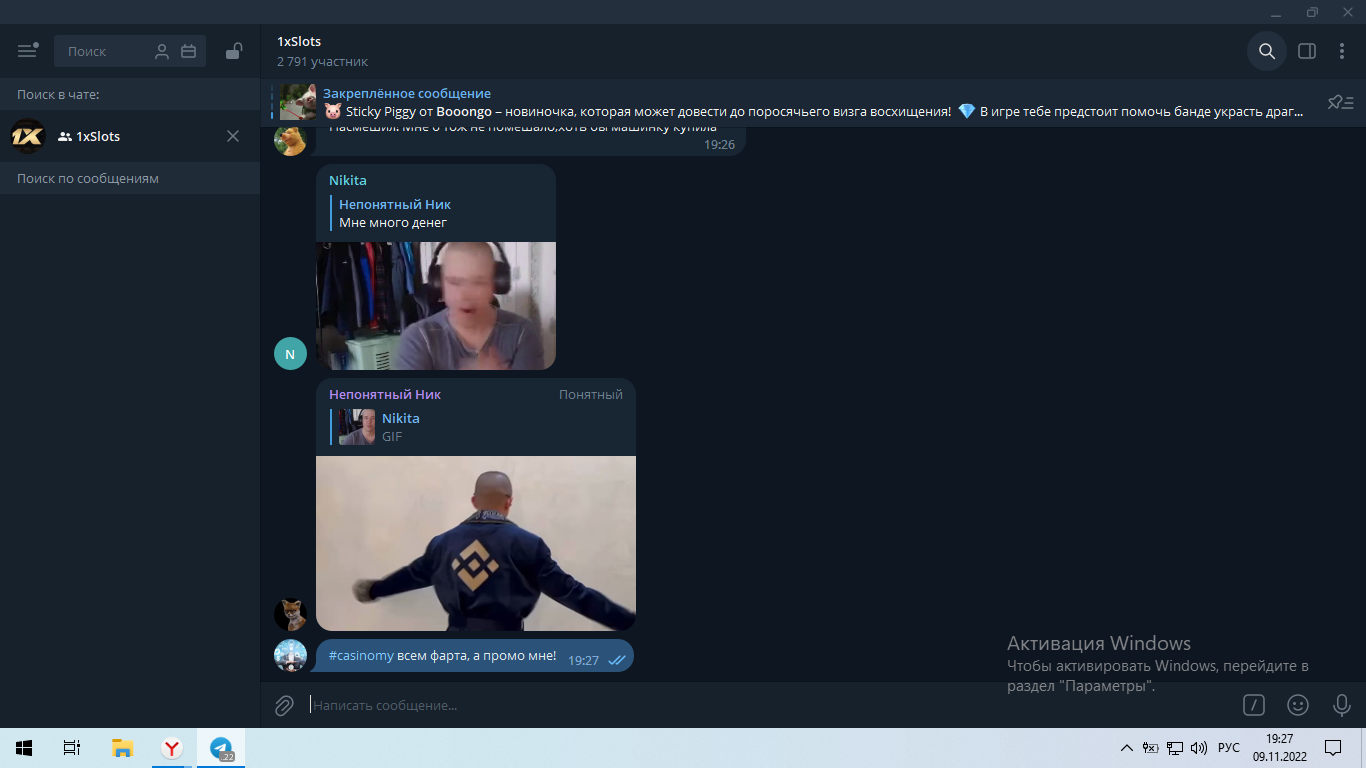Viewport: 1366px width, 768px height.
Task: Toggle the right chat info sidebar
Action: 1306,51
